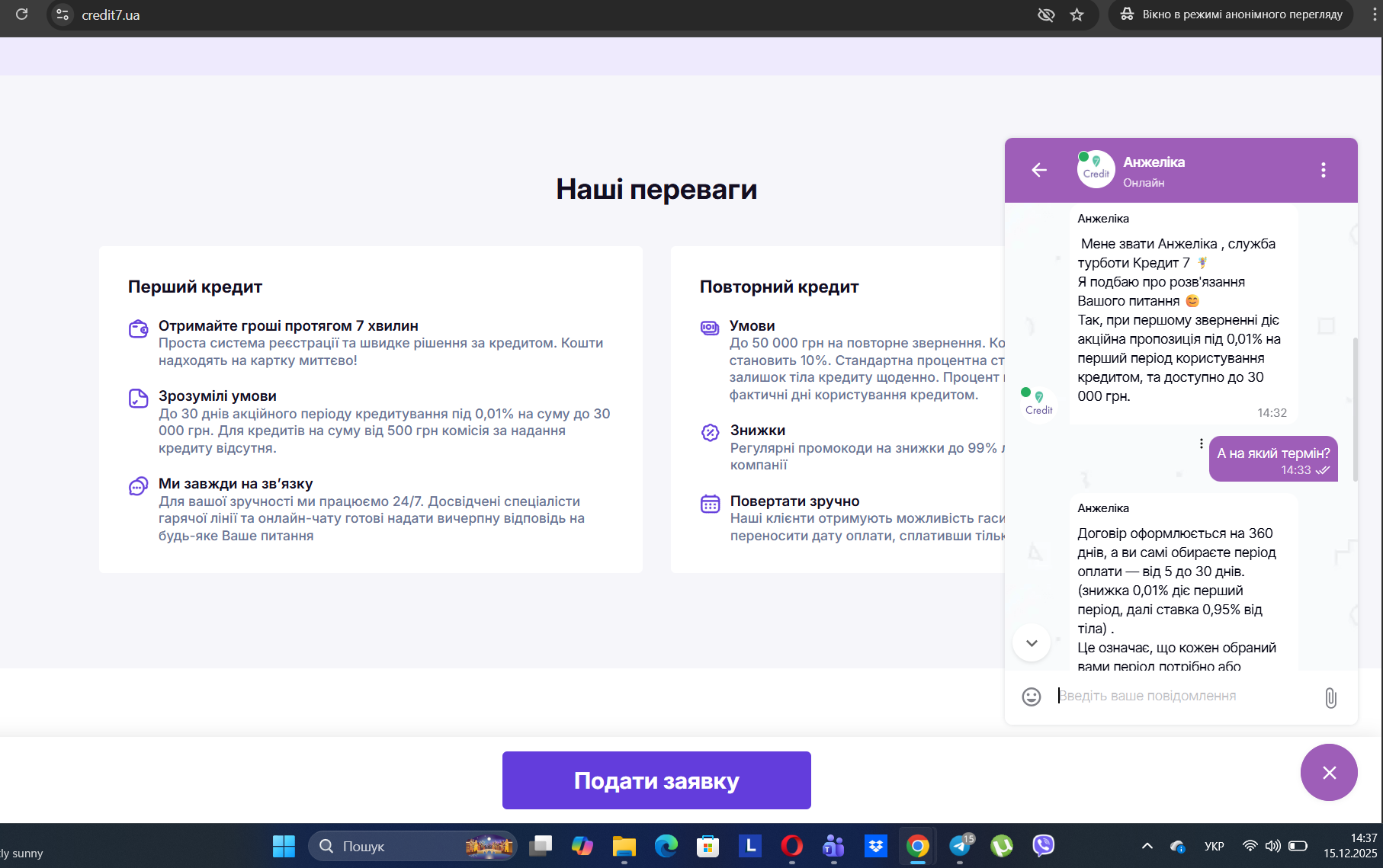
Task: Open Opera browser from the taskbar
Action: 792,846
